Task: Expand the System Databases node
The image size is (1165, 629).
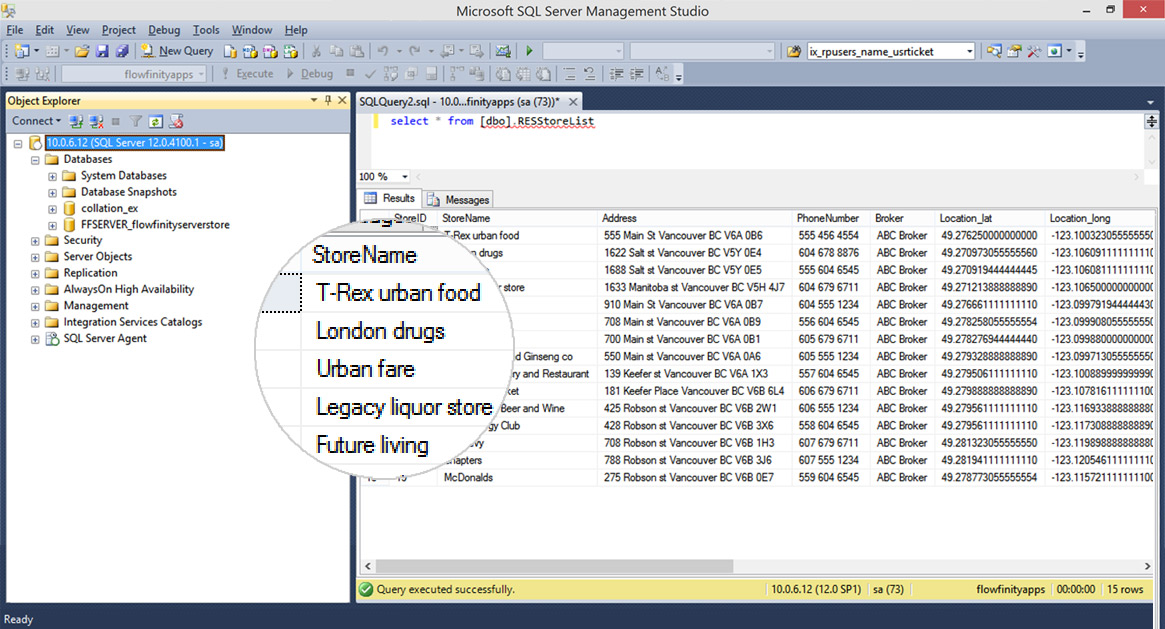Action: [x=53, y=176]
